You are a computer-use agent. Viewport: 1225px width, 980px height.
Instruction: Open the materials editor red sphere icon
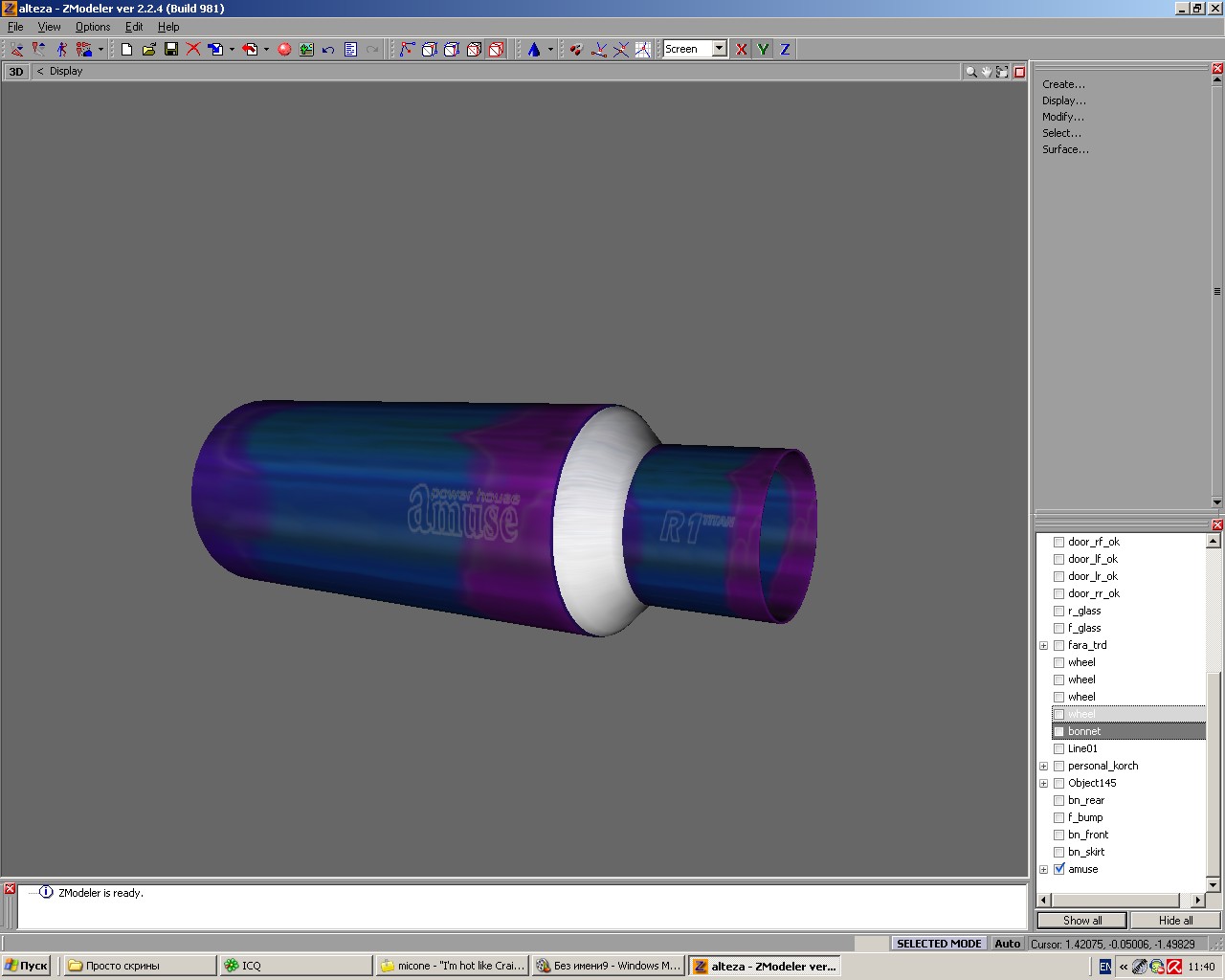coord(284,49)
